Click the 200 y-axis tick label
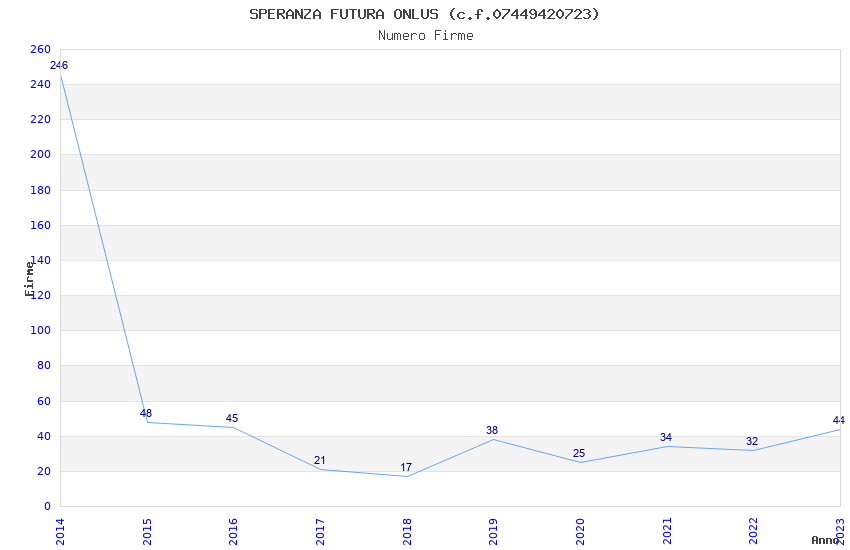 tap(41, 154)
